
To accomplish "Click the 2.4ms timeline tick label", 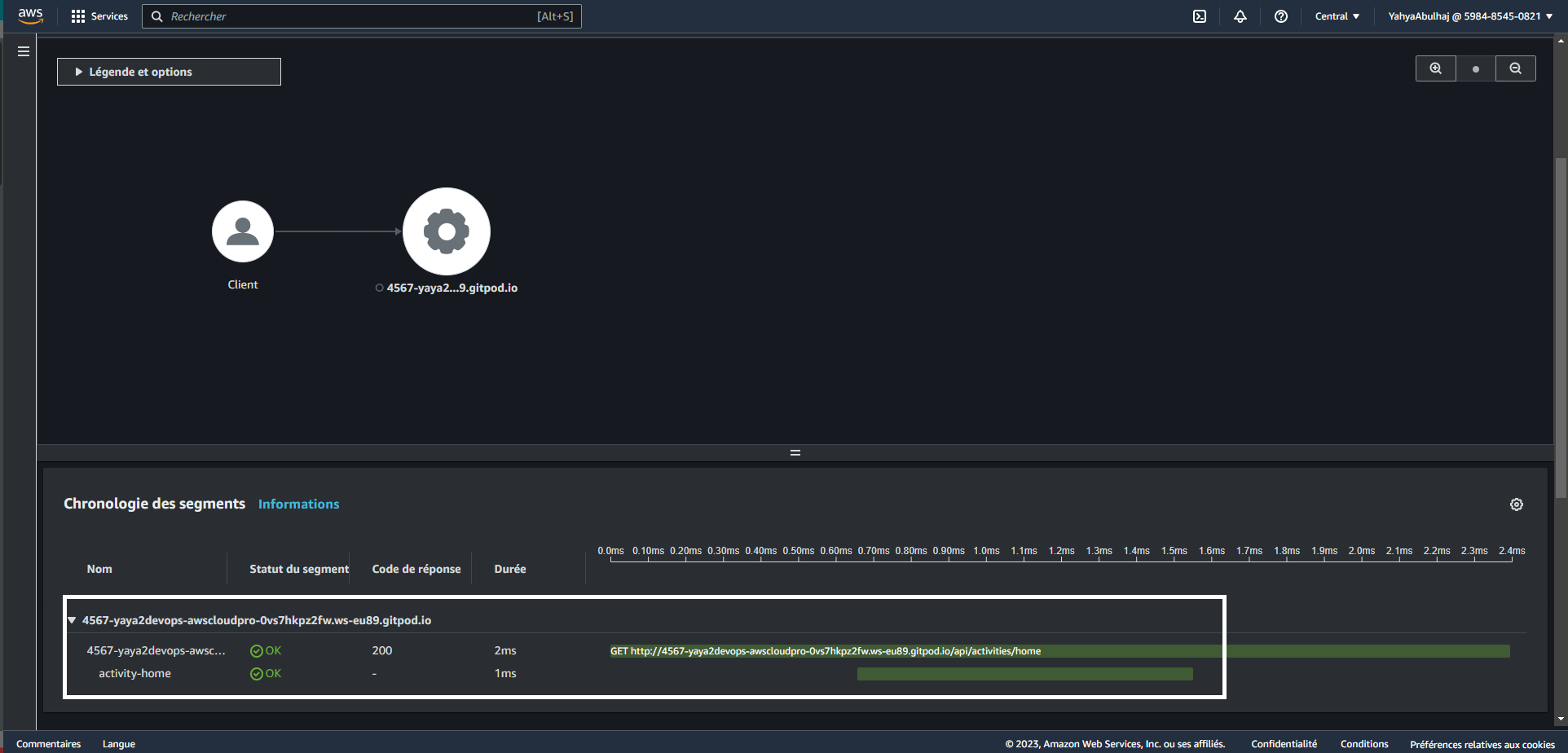I will [1512, 551].
